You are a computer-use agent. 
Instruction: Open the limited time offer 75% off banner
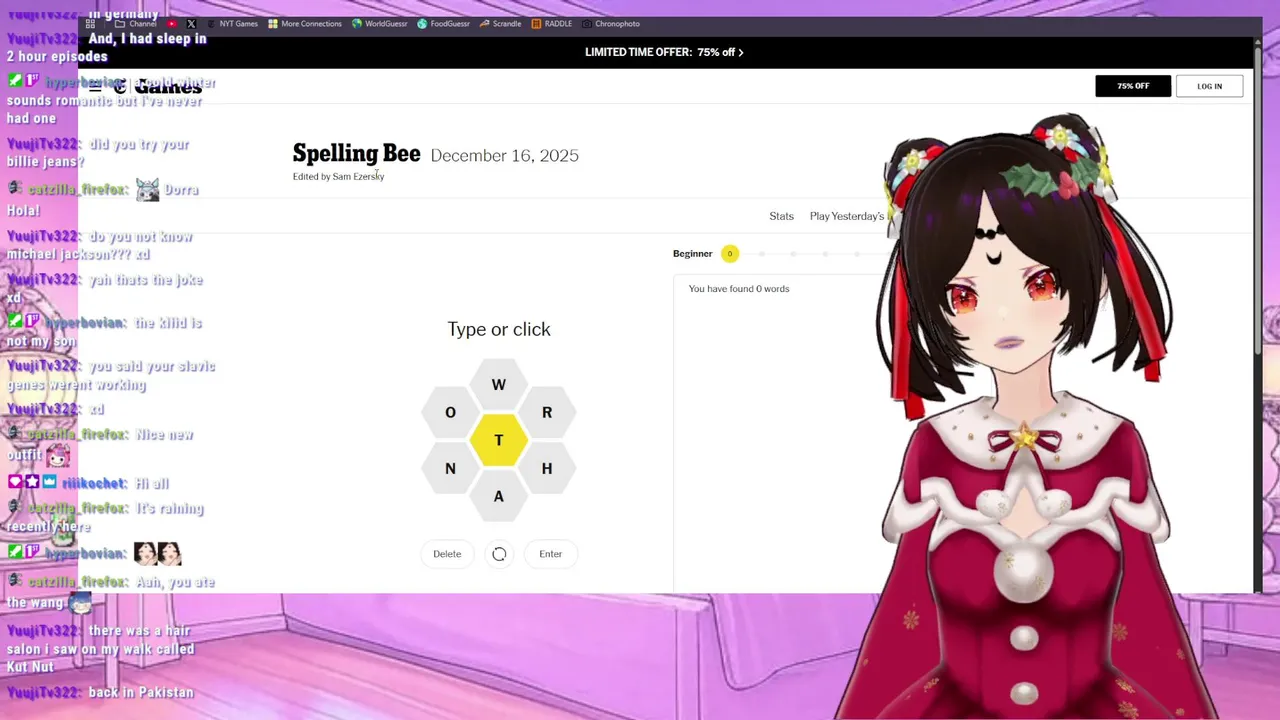664,52
